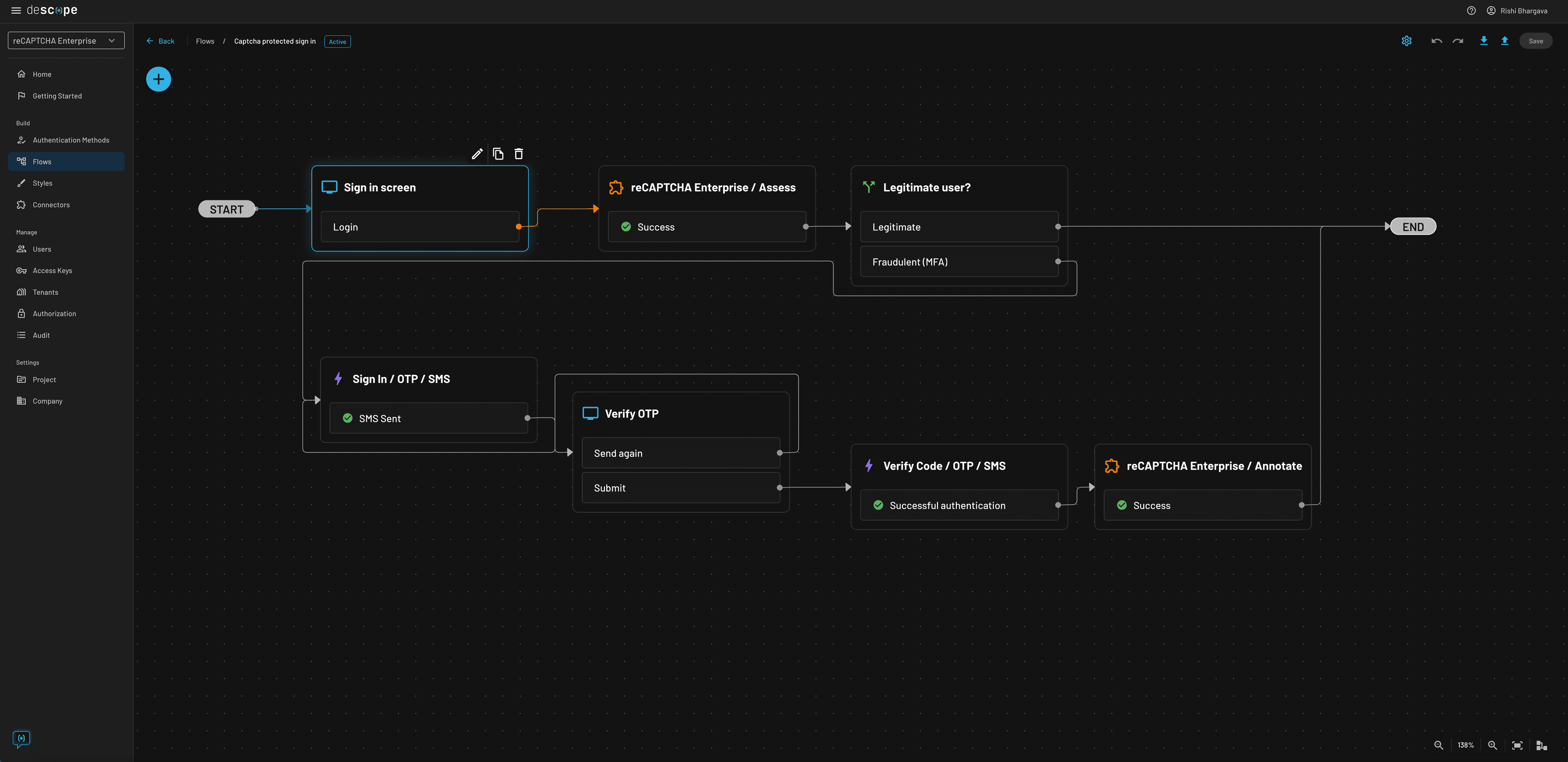Zoom out the flow canvas
Screen dimensions: 1568x762
pyautogui.click(x=1438, y=745)
